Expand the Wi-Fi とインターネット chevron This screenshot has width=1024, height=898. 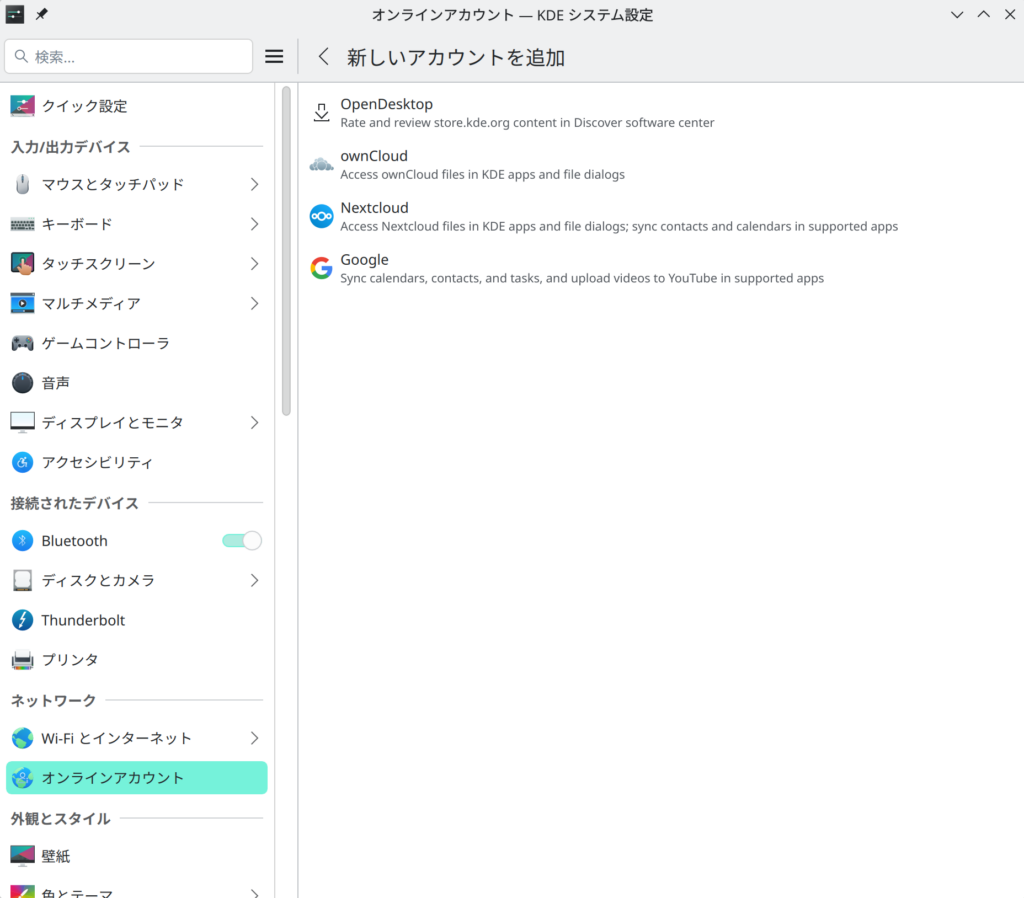tap(254, 738)
